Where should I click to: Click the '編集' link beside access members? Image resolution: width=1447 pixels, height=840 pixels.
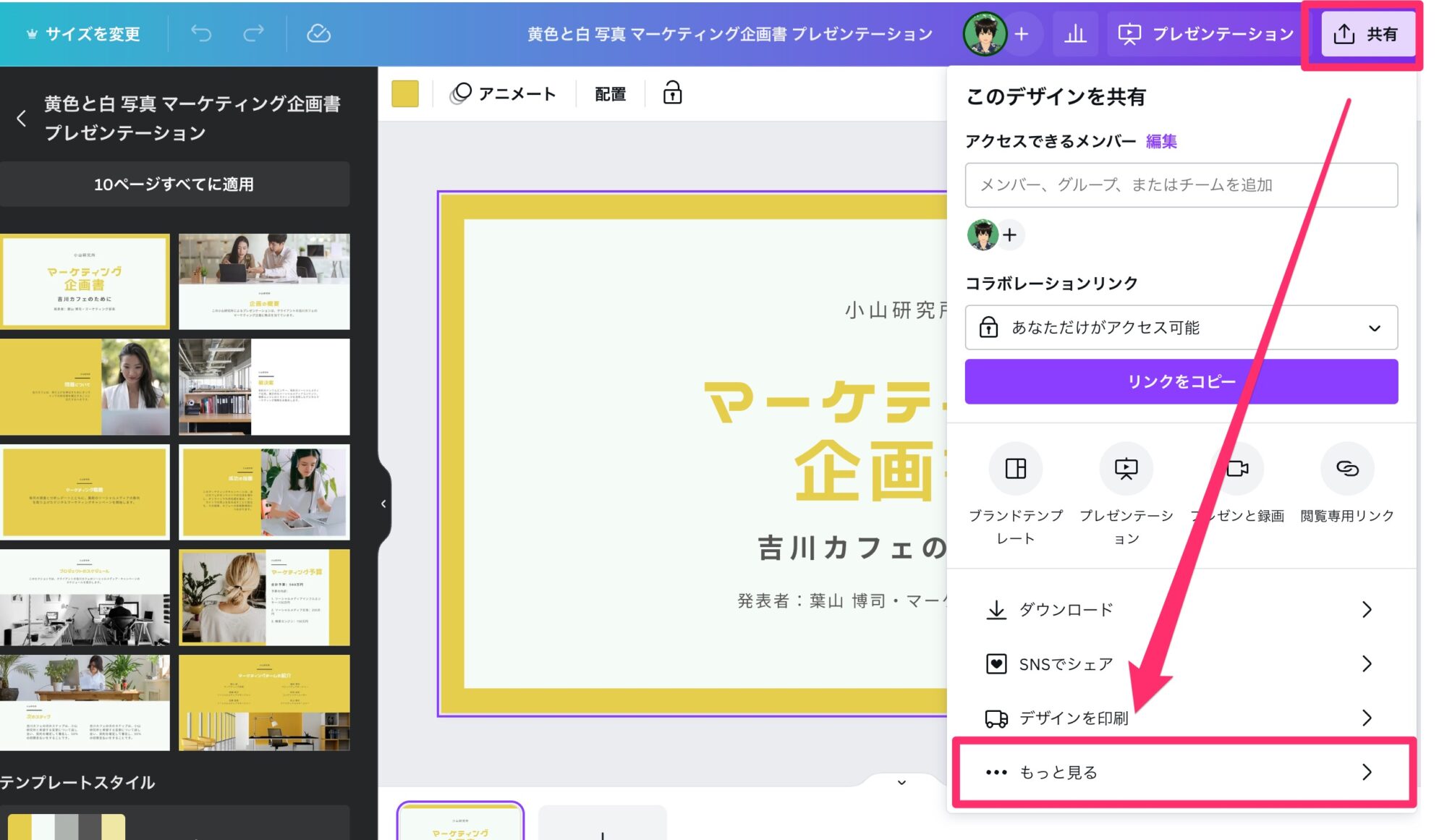(x=1160, y=141)
